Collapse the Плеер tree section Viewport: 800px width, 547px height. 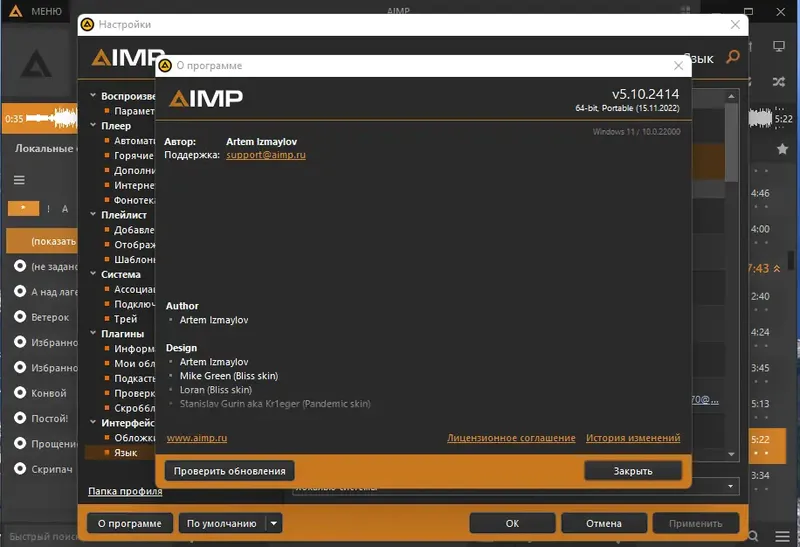coord(93,125)
